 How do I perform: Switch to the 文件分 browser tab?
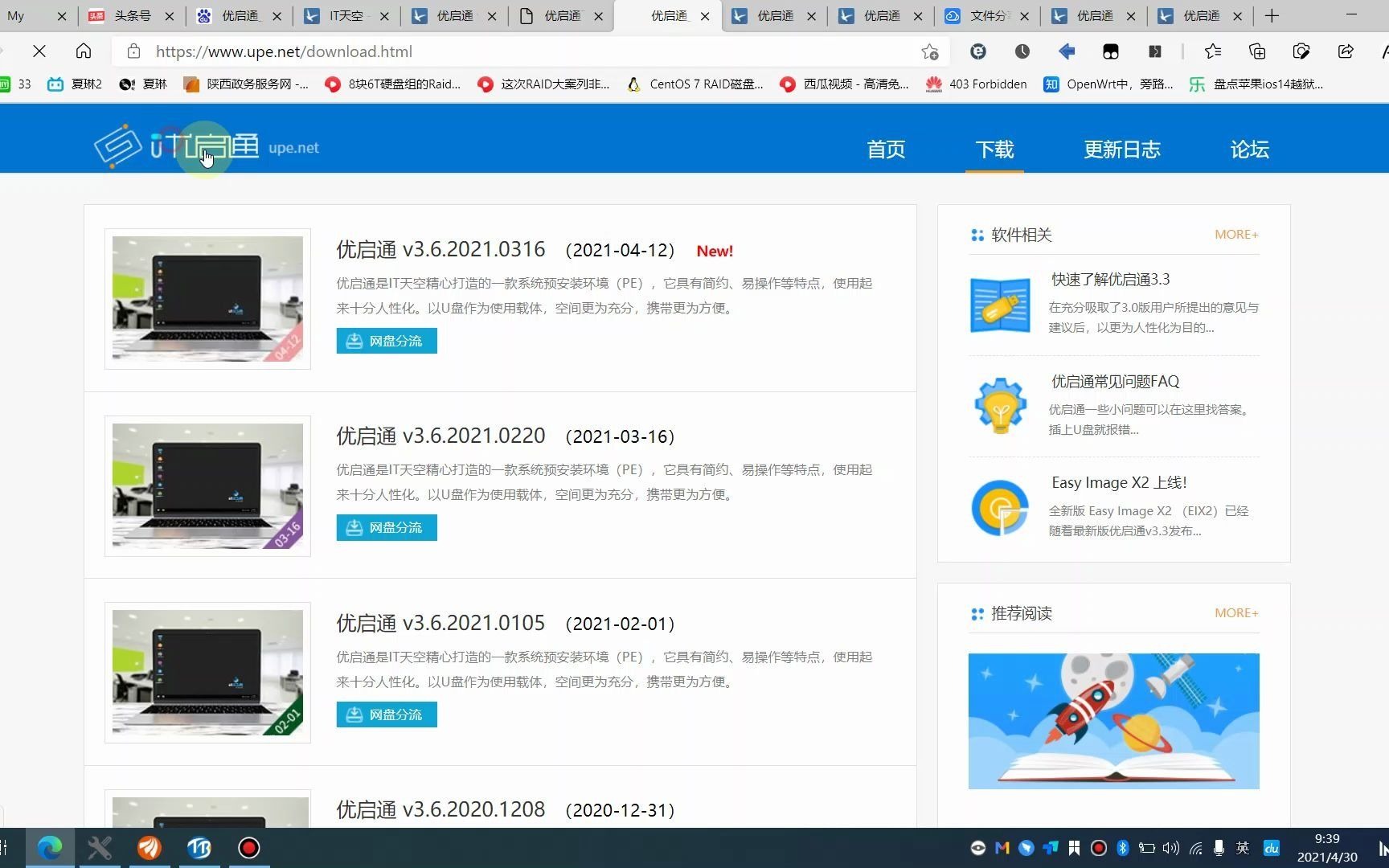(987, 16)
